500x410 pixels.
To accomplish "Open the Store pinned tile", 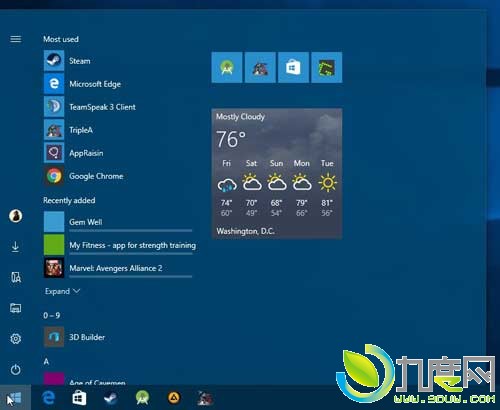I will click(293, 67).
